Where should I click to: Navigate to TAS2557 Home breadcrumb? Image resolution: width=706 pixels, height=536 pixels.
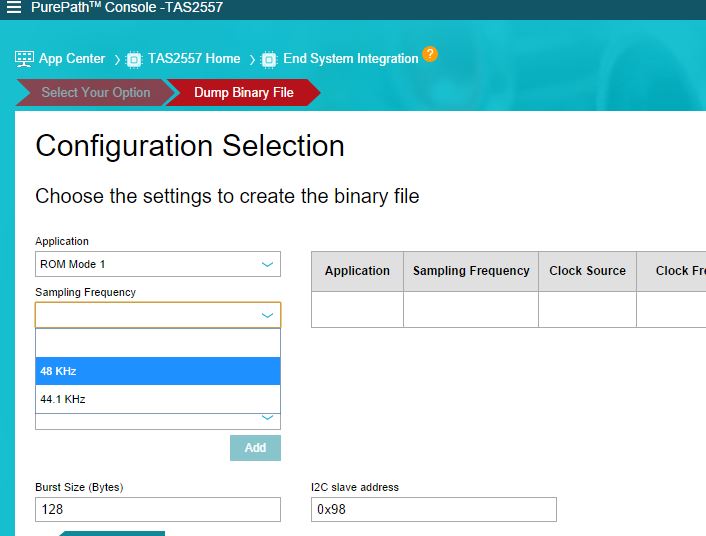(x=194, y=59)
